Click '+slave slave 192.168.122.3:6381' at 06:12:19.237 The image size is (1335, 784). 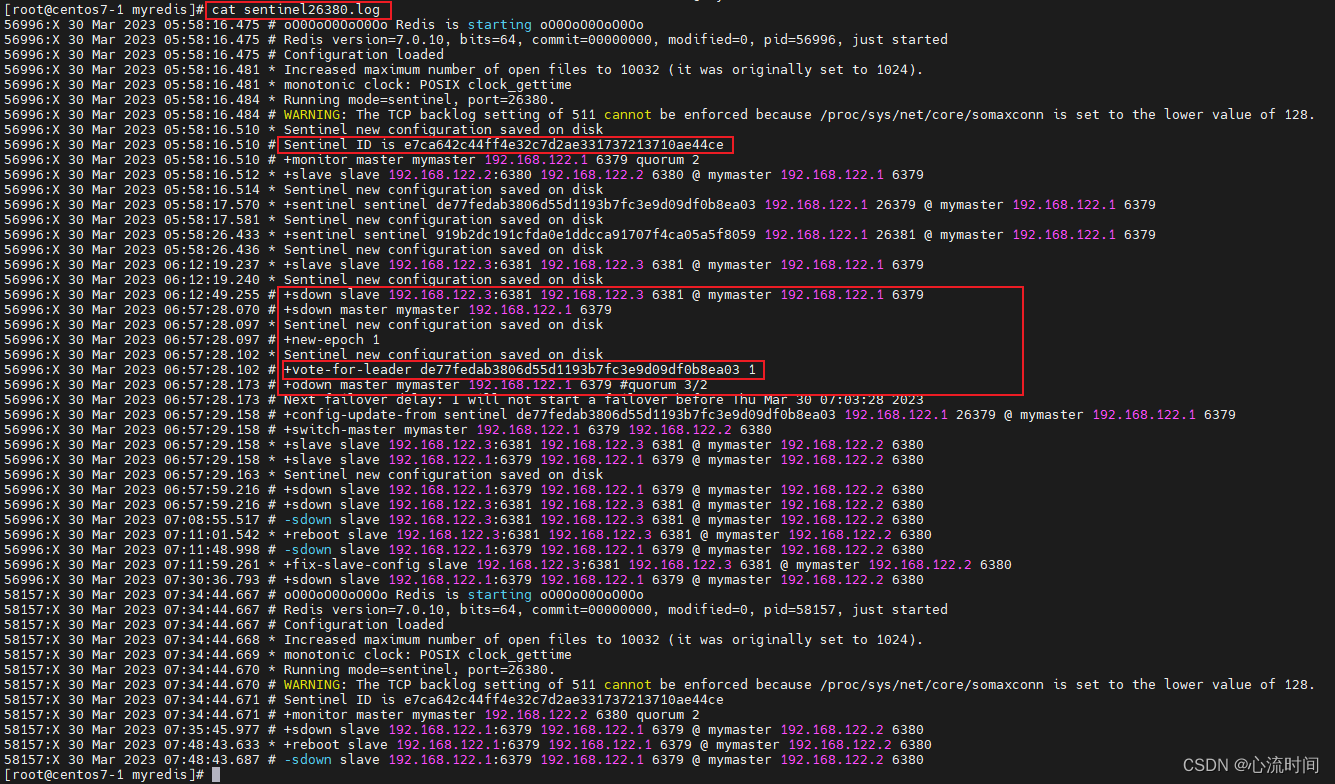point(603,265)
